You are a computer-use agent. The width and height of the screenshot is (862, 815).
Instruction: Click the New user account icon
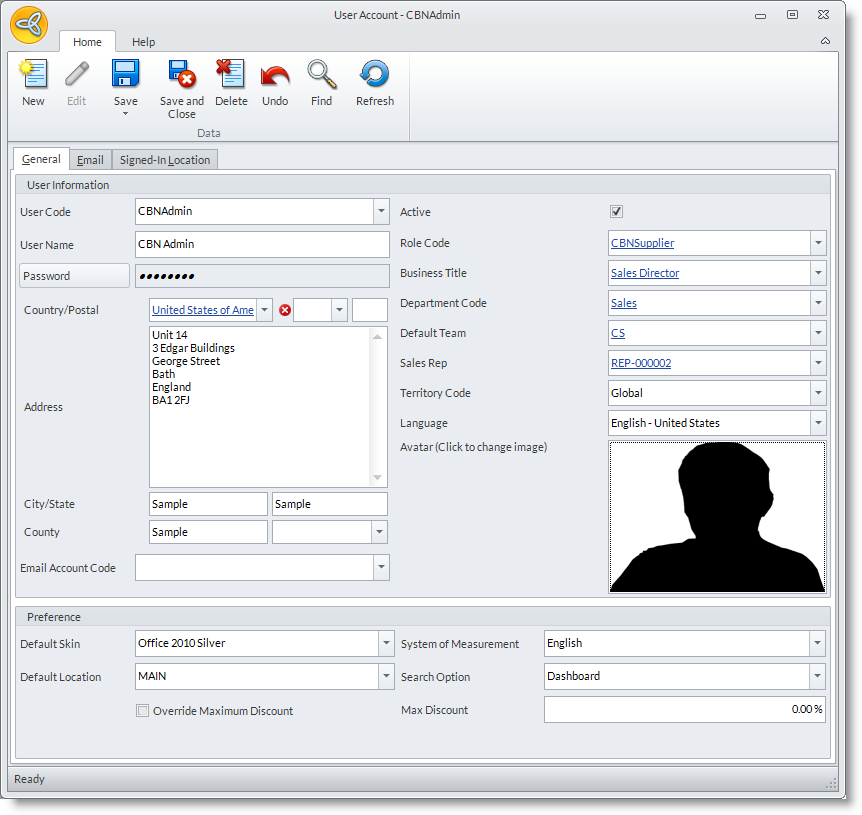point(33,76)
